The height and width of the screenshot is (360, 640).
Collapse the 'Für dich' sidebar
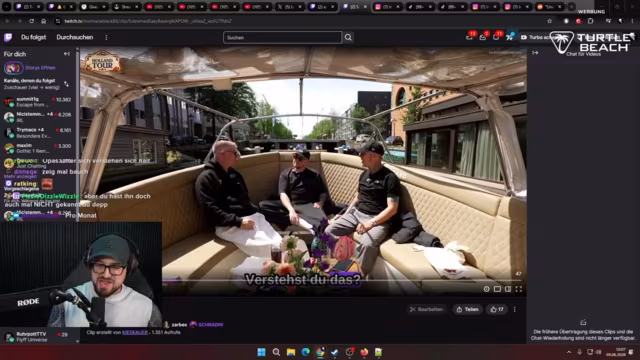click(67, 54)
